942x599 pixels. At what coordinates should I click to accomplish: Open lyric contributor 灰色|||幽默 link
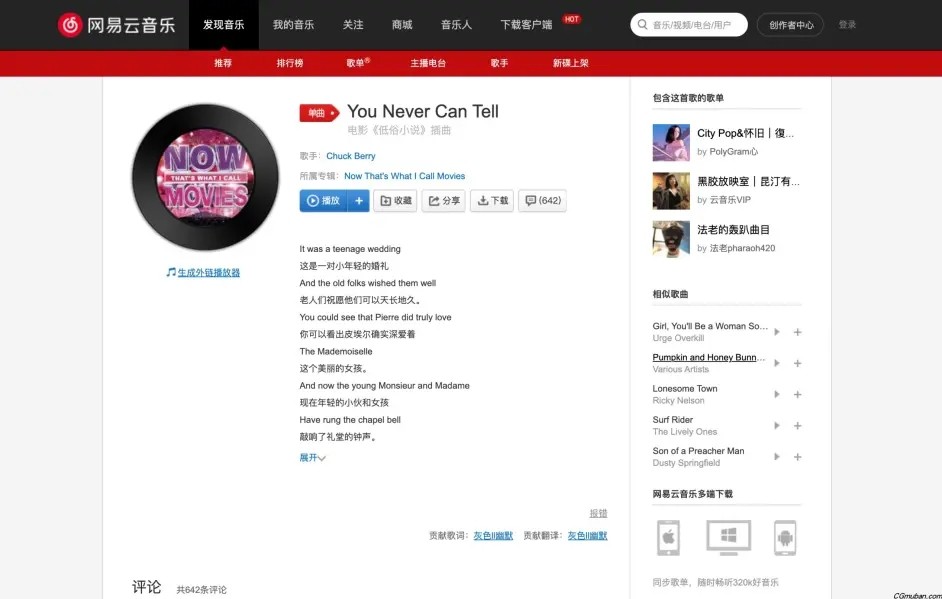[x=493, y=535]
